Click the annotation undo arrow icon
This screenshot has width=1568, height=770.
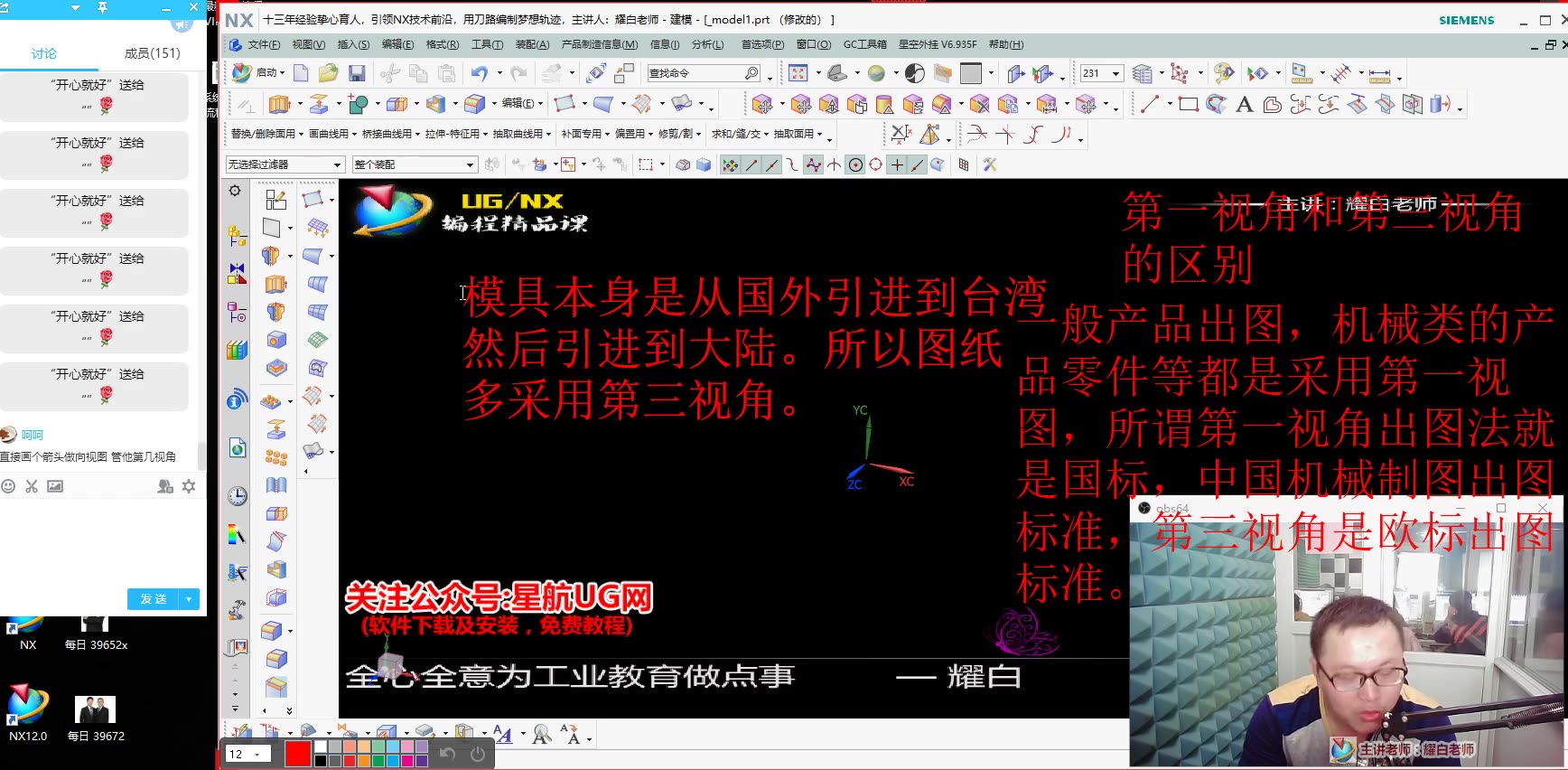[447, 753]
